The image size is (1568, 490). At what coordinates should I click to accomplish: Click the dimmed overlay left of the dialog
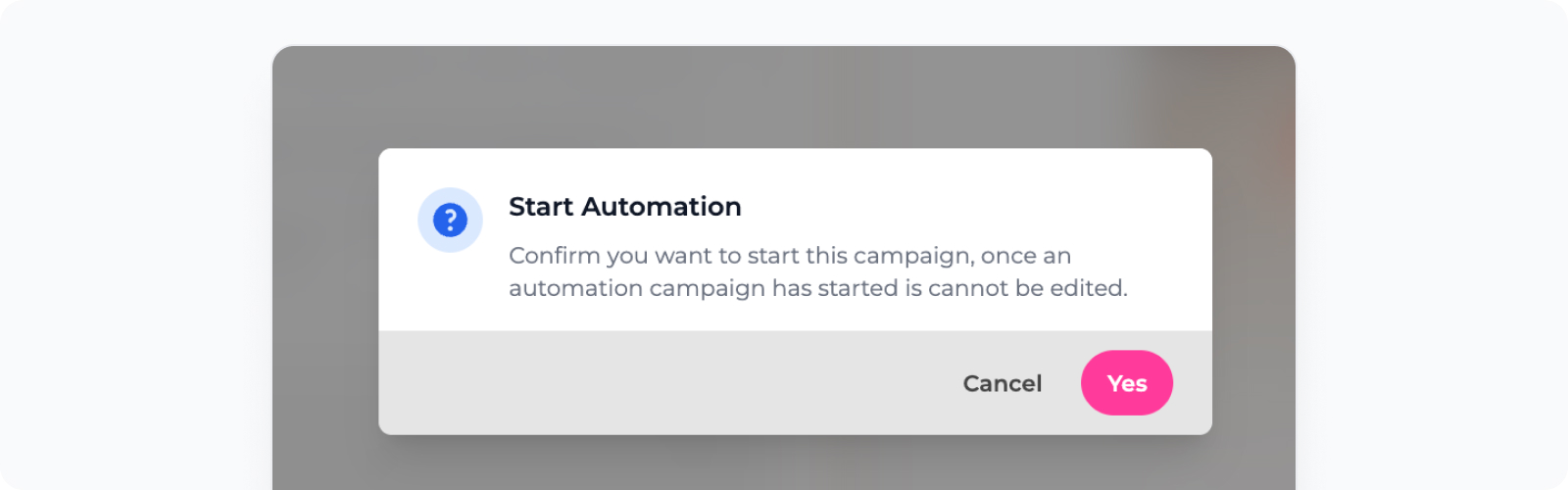[325, 294]
